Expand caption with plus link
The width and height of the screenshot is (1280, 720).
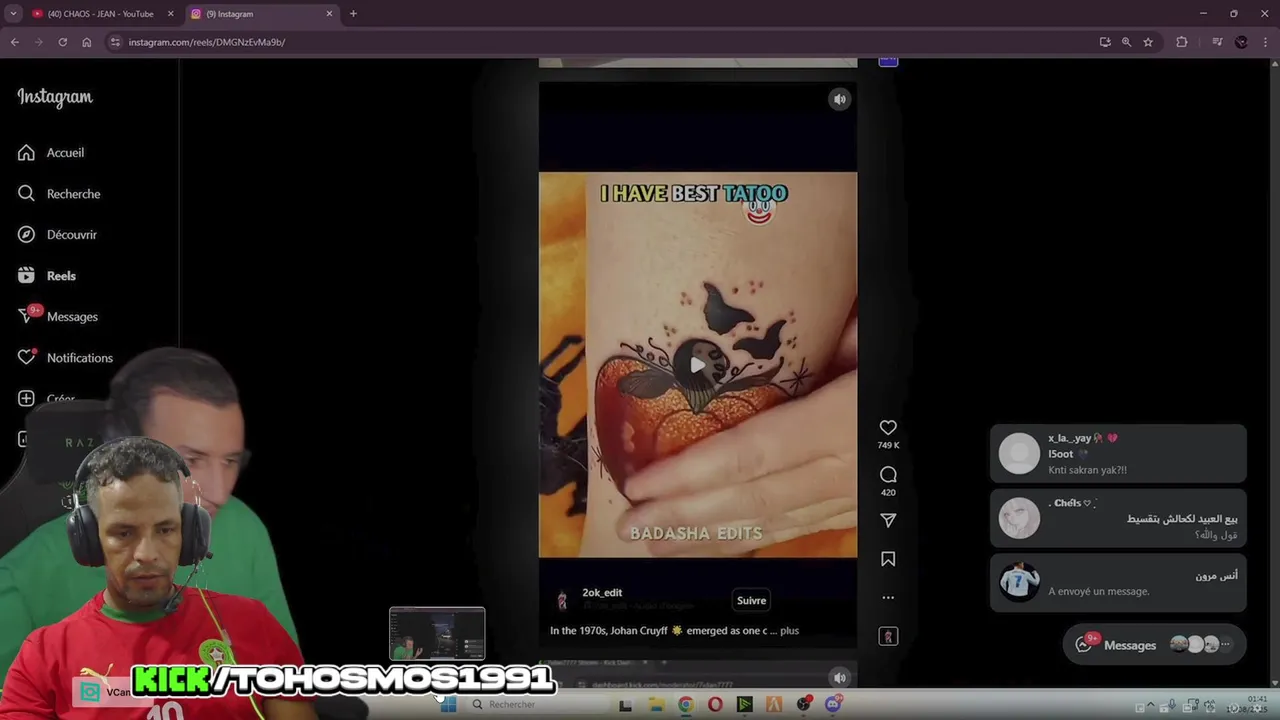click(790, 631)
